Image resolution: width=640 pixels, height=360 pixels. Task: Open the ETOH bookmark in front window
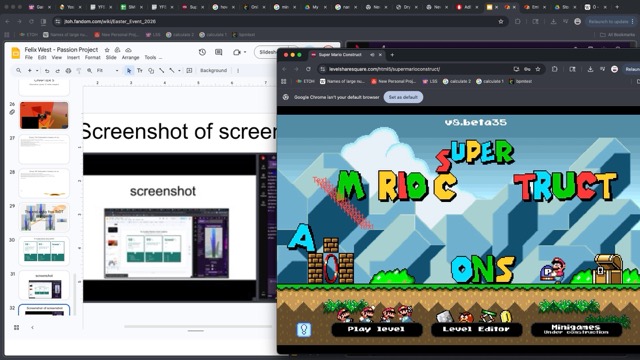click(305, 81)
